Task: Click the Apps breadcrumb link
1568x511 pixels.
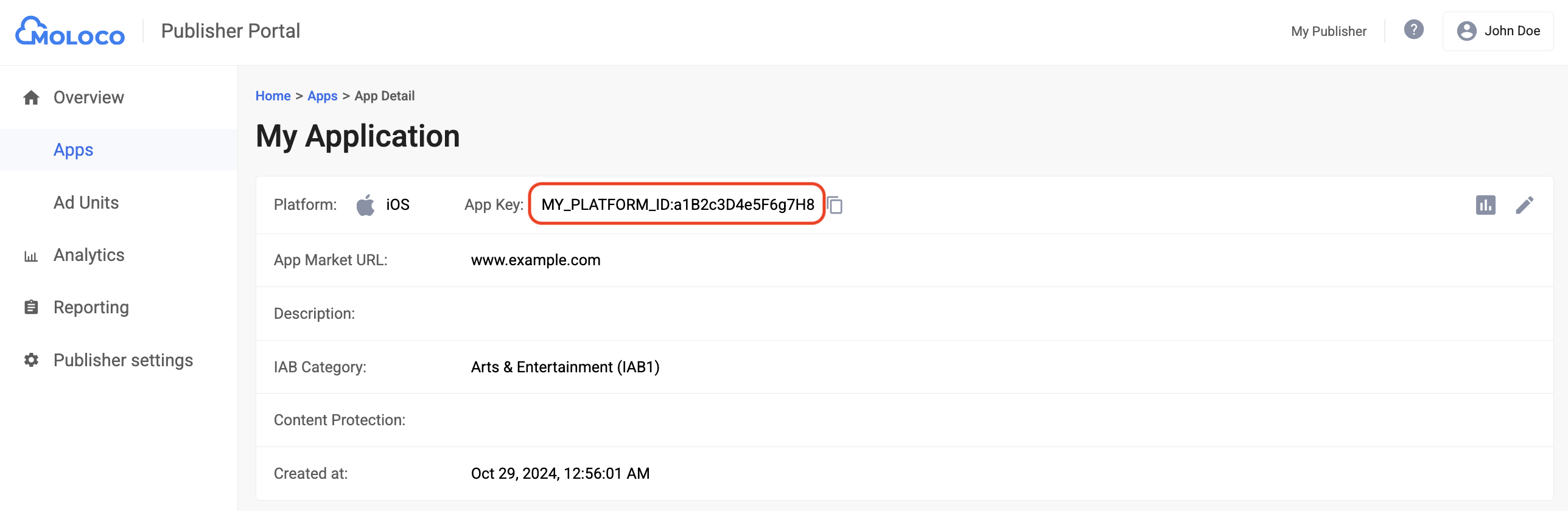Action: pos(322,96)
